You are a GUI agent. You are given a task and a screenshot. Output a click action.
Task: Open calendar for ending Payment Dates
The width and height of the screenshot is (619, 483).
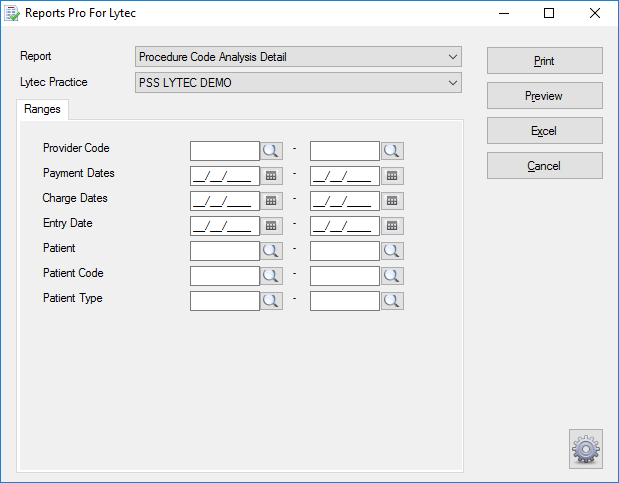tap(392, 176)
